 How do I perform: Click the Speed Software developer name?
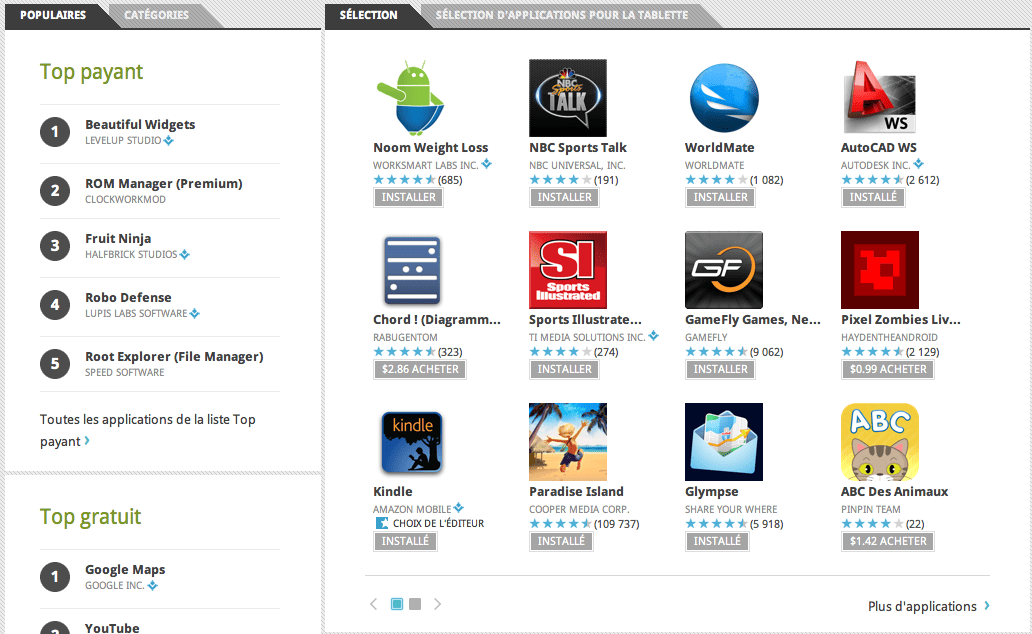pyautogui.click(x=124, y=373)
